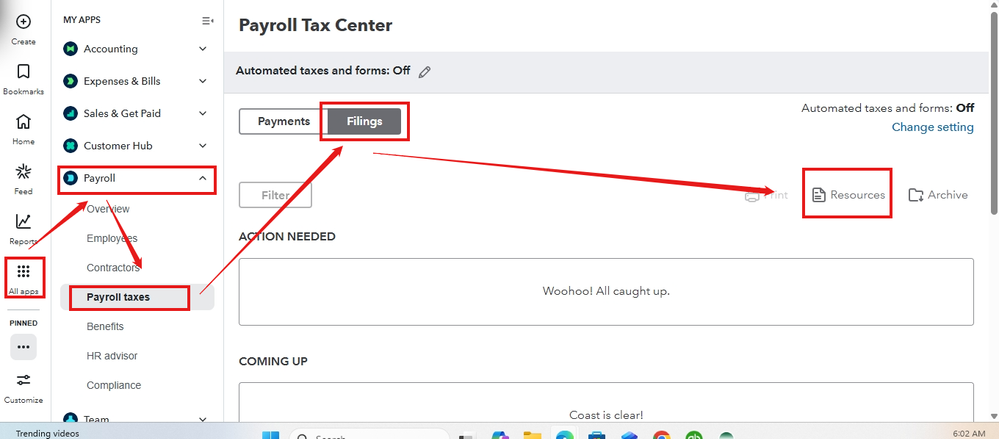Click the Customer Hub app icon

pyautogui.click(x=70, y=146)
